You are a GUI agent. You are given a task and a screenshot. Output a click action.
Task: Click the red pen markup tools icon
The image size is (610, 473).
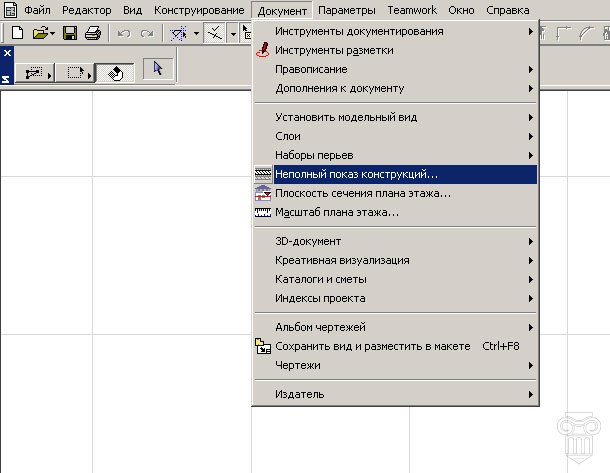point(263,50)
